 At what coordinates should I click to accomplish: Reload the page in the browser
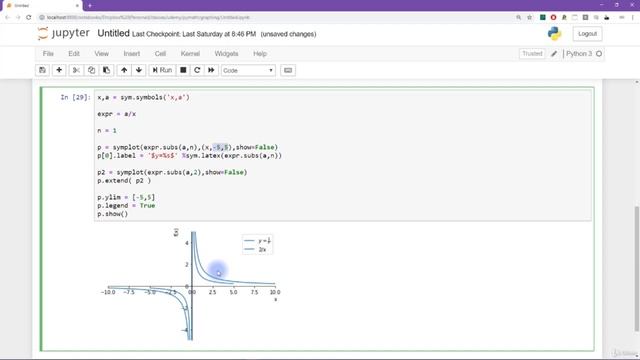coord(29,17)
